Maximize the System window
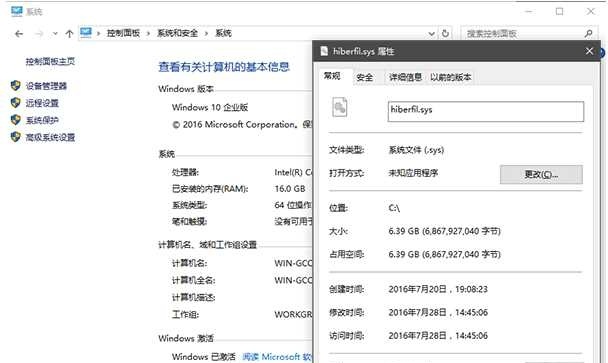Image resolution: width=608 pixels, height=363 pixels. [559, 12]
